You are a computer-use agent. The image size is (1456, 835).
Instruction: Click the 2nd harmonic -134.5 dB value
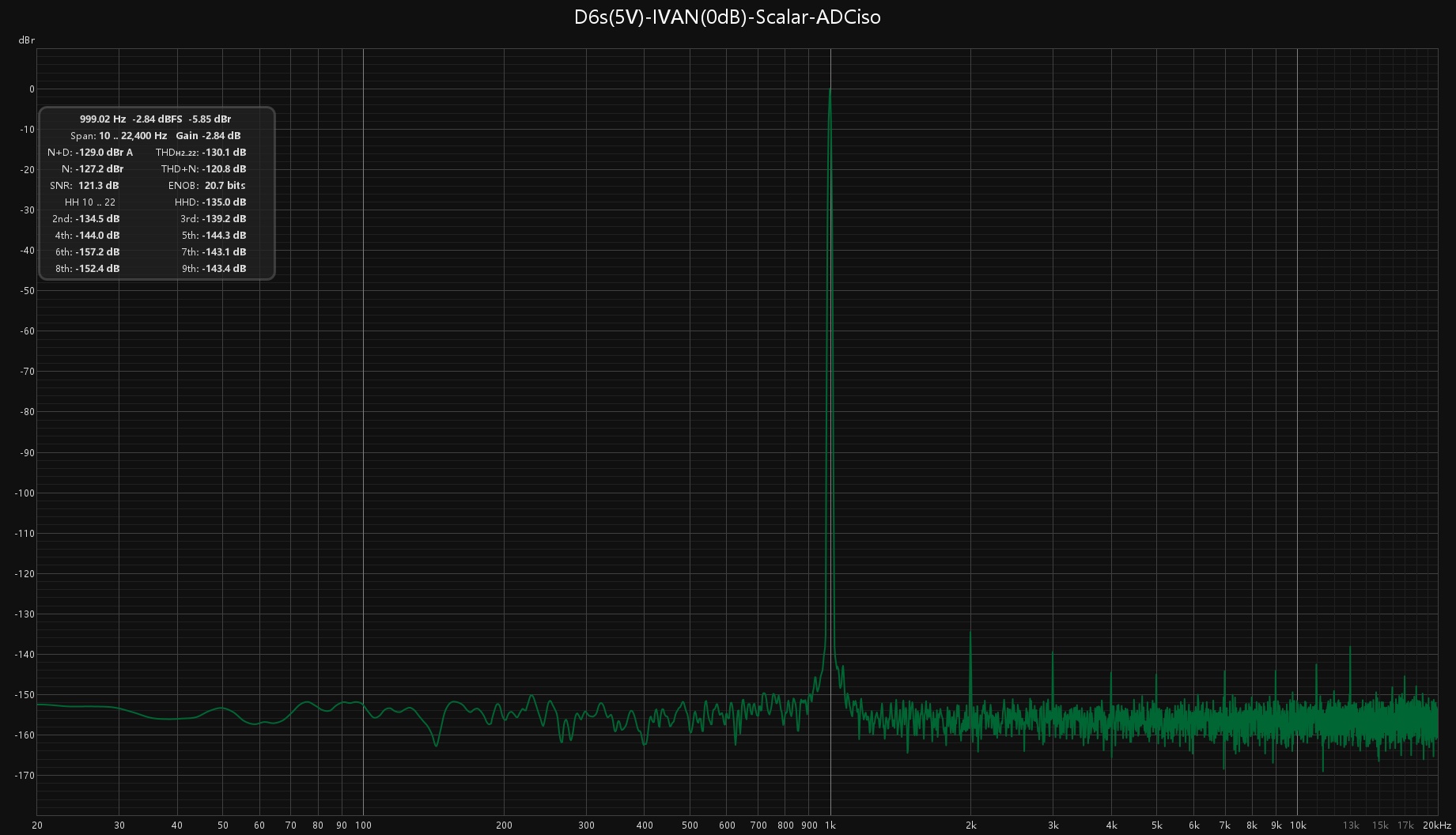point(98,218)
